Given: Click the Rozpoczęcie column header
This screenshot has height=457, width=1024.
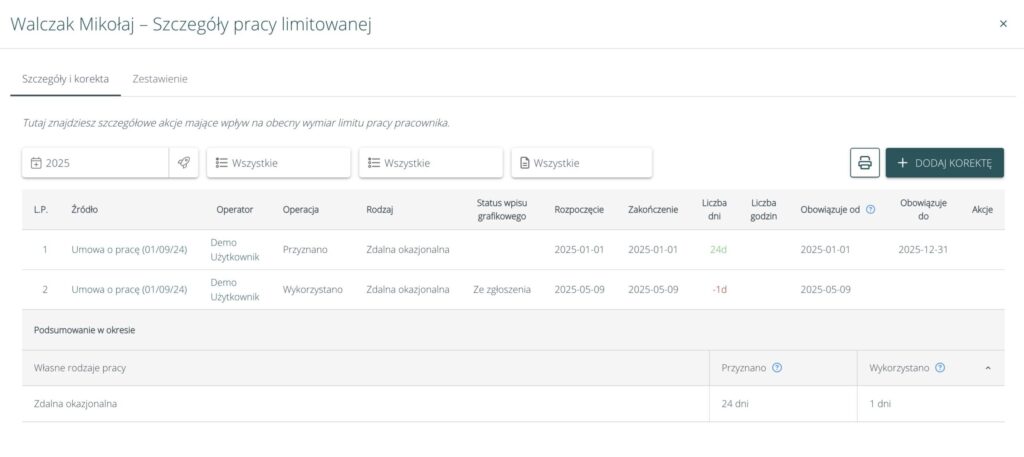Looking at the screenshot, I should (x=579, y=210).
